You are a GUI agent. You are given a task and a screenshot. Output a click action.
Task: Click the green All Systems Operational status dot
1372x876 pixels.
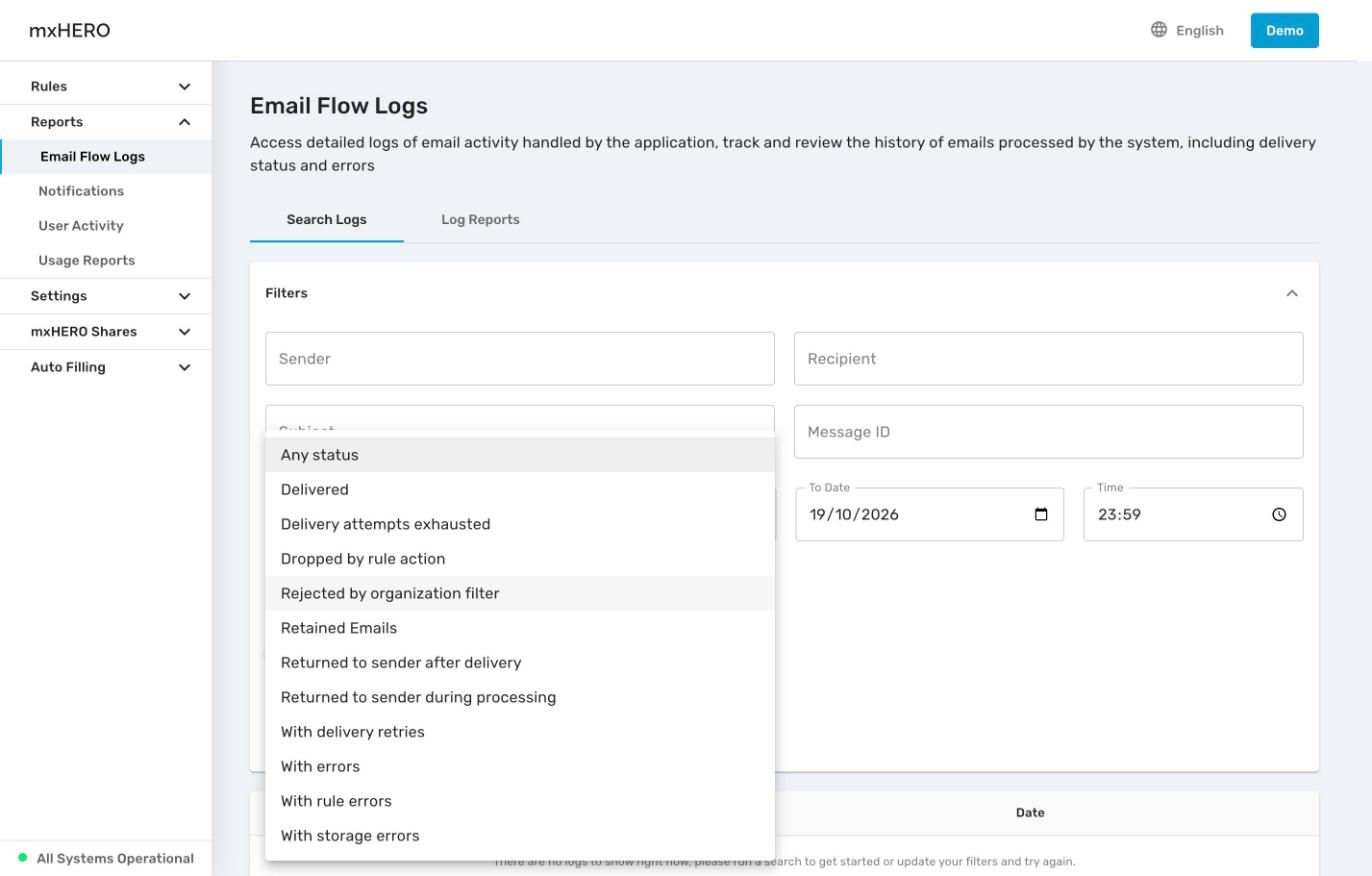(x=23, y=858)
